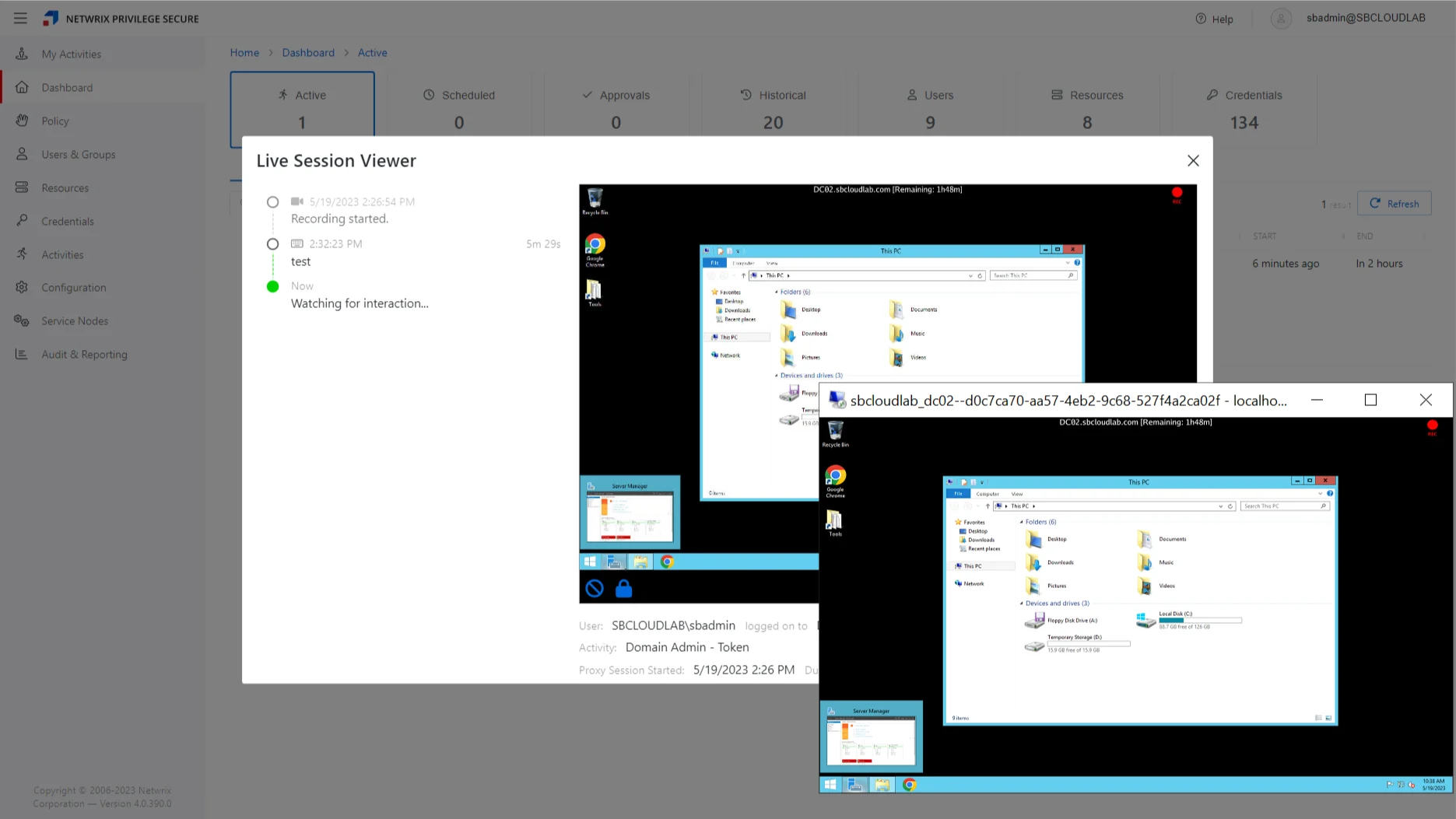Screen dimensions: 1456x819
Task: Click the Activities sidebar icon
Action: coord(22,254)
